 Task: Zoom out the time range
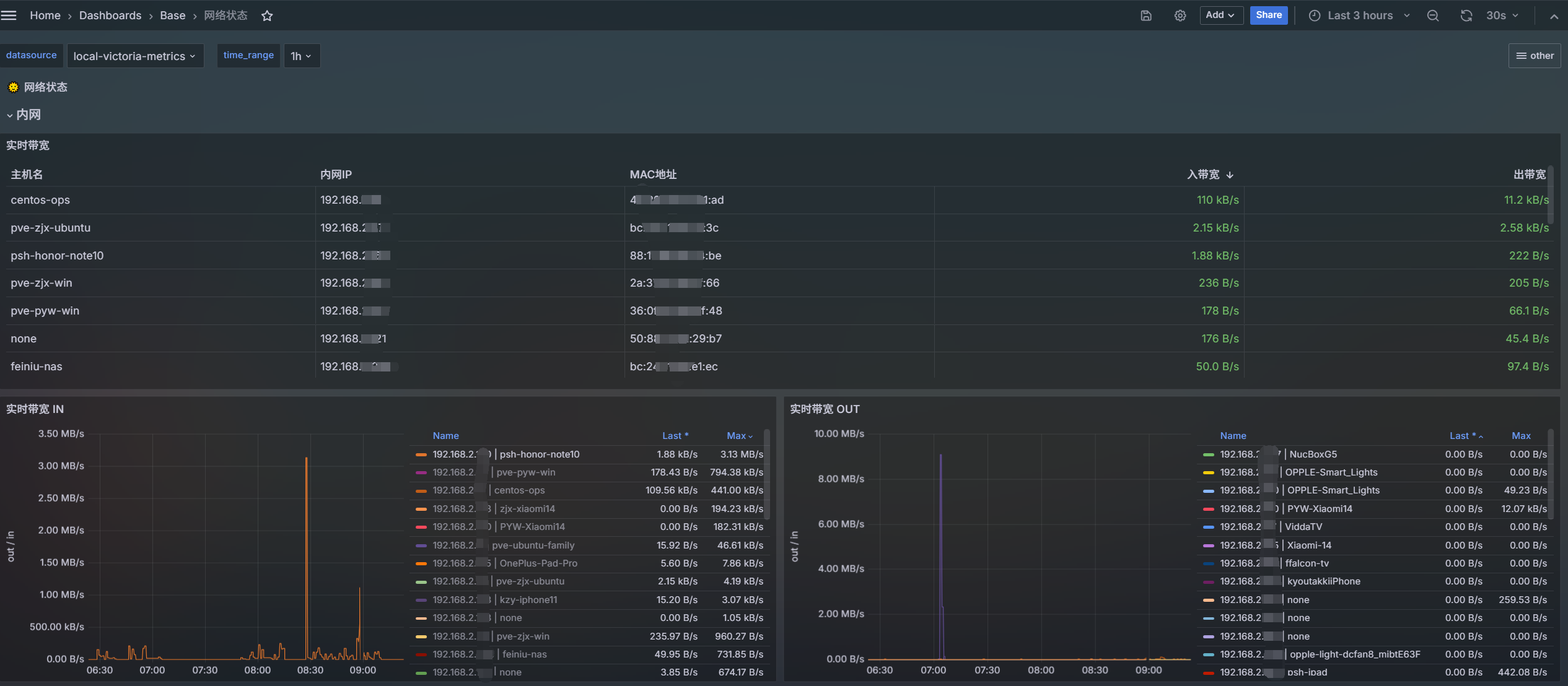pos(1433,16)
